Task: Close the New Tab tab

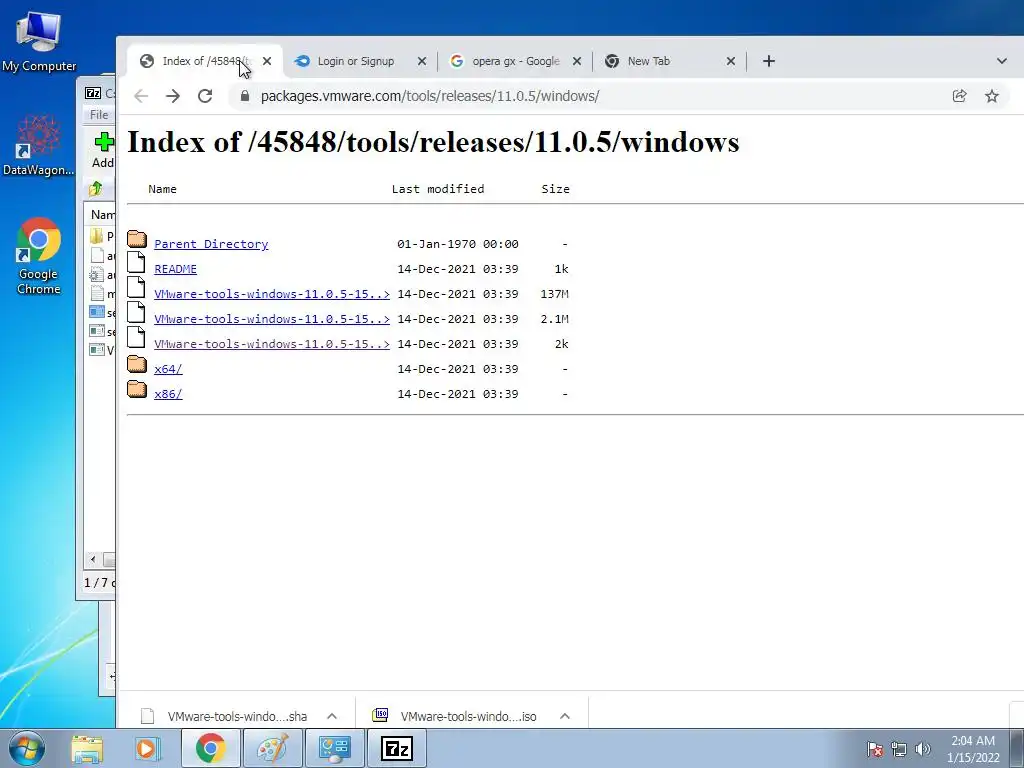Action: [731, 61]
